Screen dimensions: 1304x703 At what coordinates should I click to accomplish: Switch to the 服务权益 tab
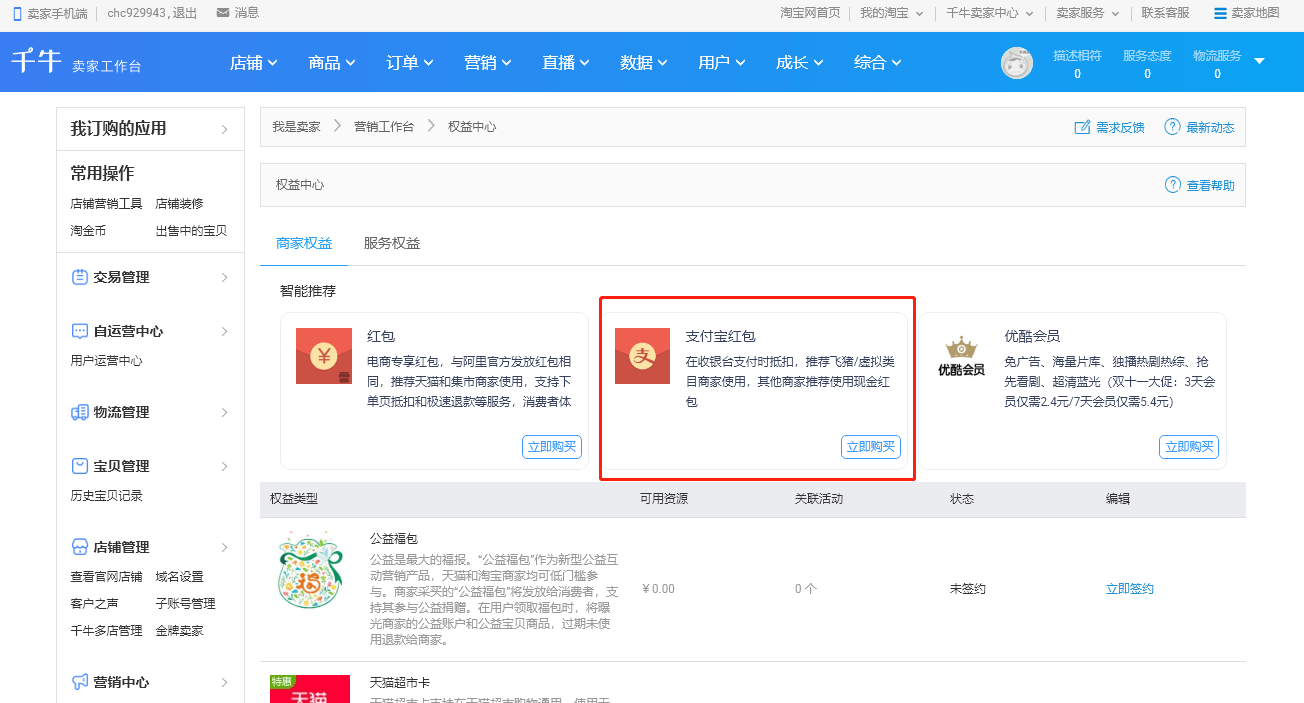pyautogui.click(x=392, y=243)
